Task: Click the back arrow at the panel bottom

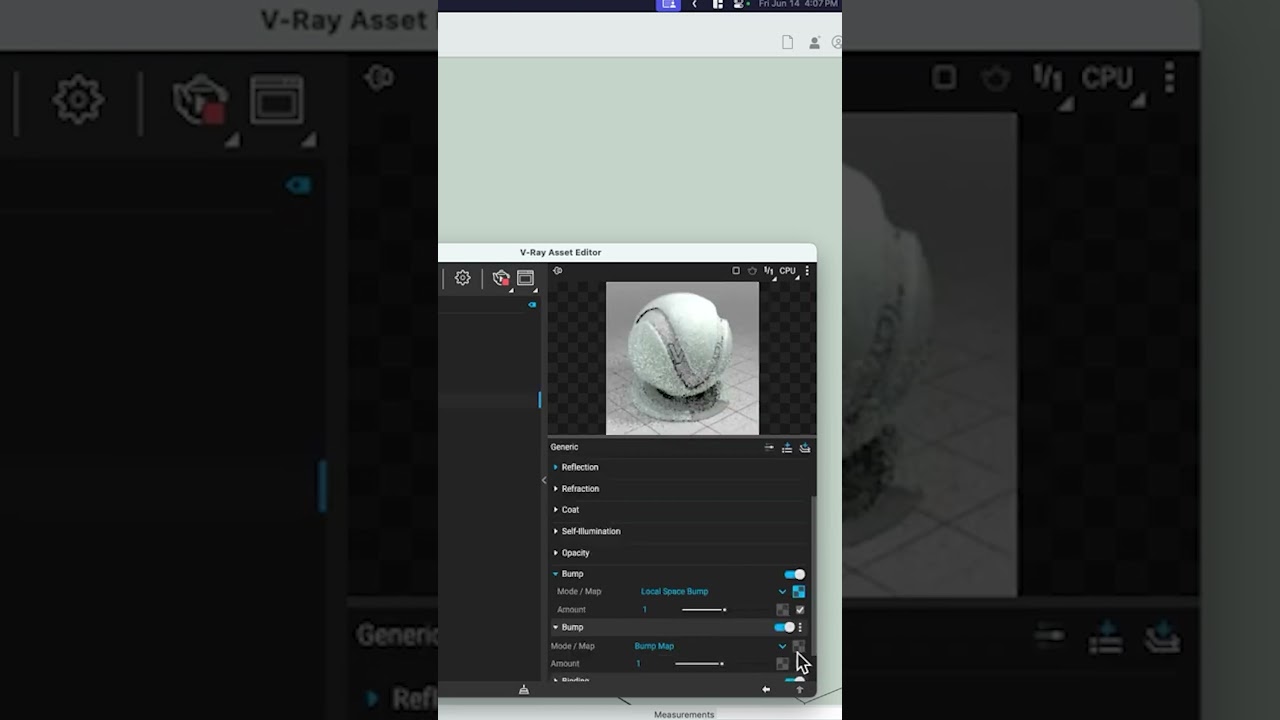Action: (766, 689)
